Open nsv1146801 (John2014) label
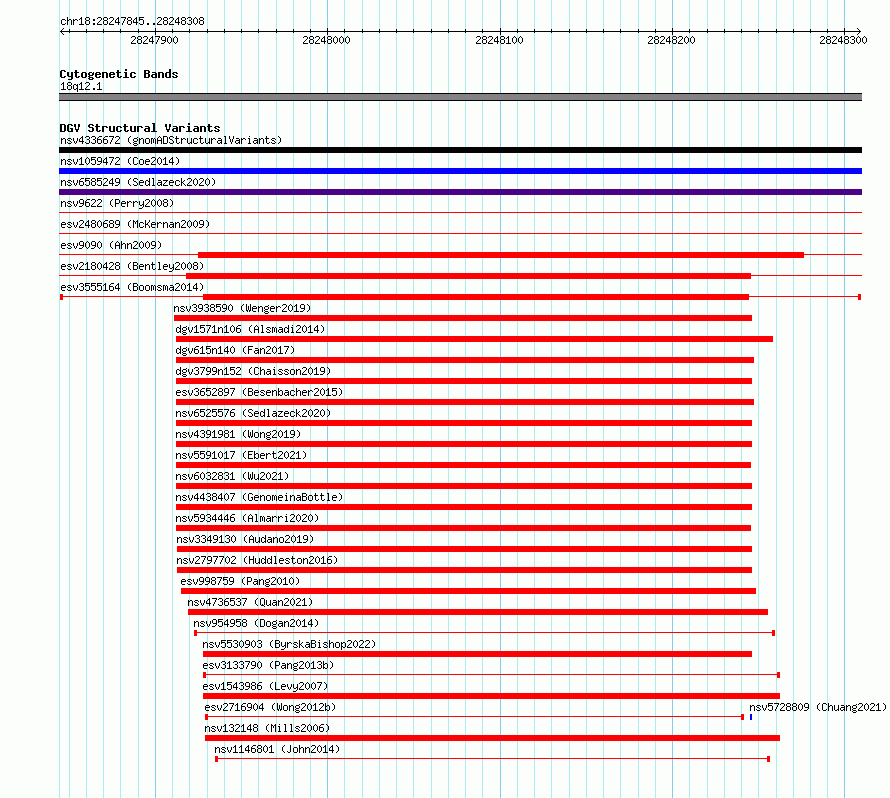The image size is (890, 798). tap(277, 749)
